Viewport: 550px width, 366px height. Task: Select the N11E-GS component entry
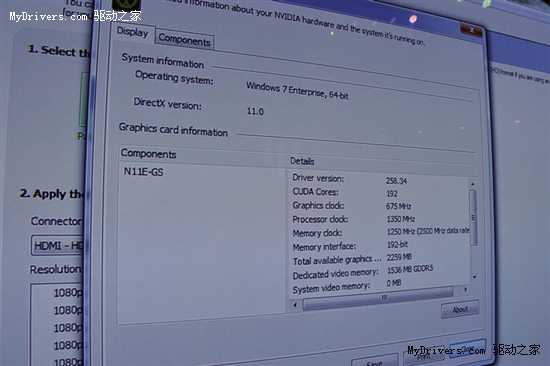[x=143, y=172]
